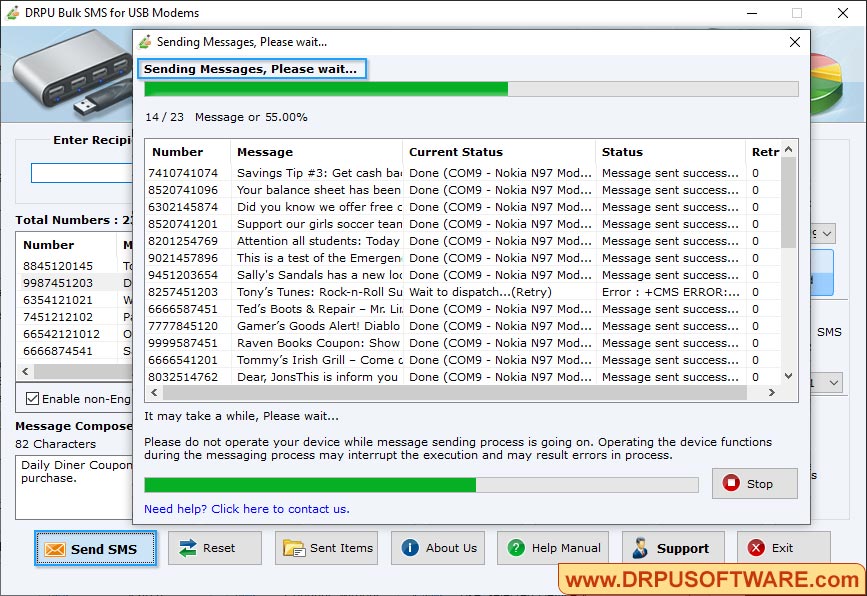Click the message table scroll right arrow
The image size is (867, 596).
pos(772,392)
